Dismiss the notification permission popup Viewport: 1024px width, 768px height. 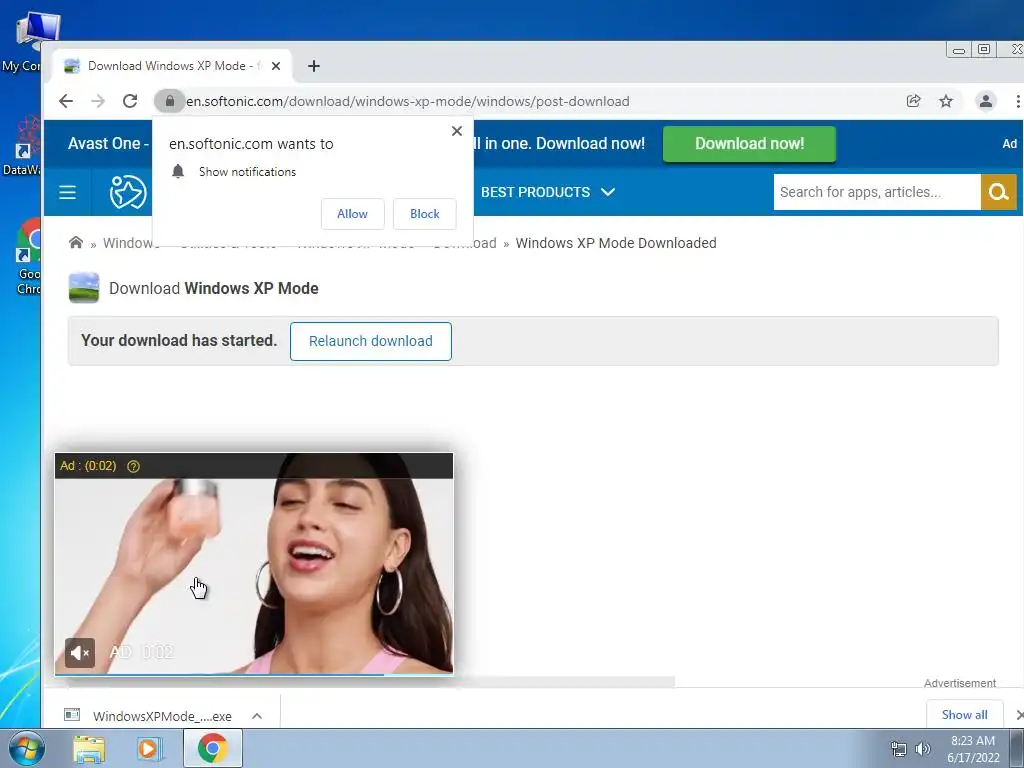point(456,131)
